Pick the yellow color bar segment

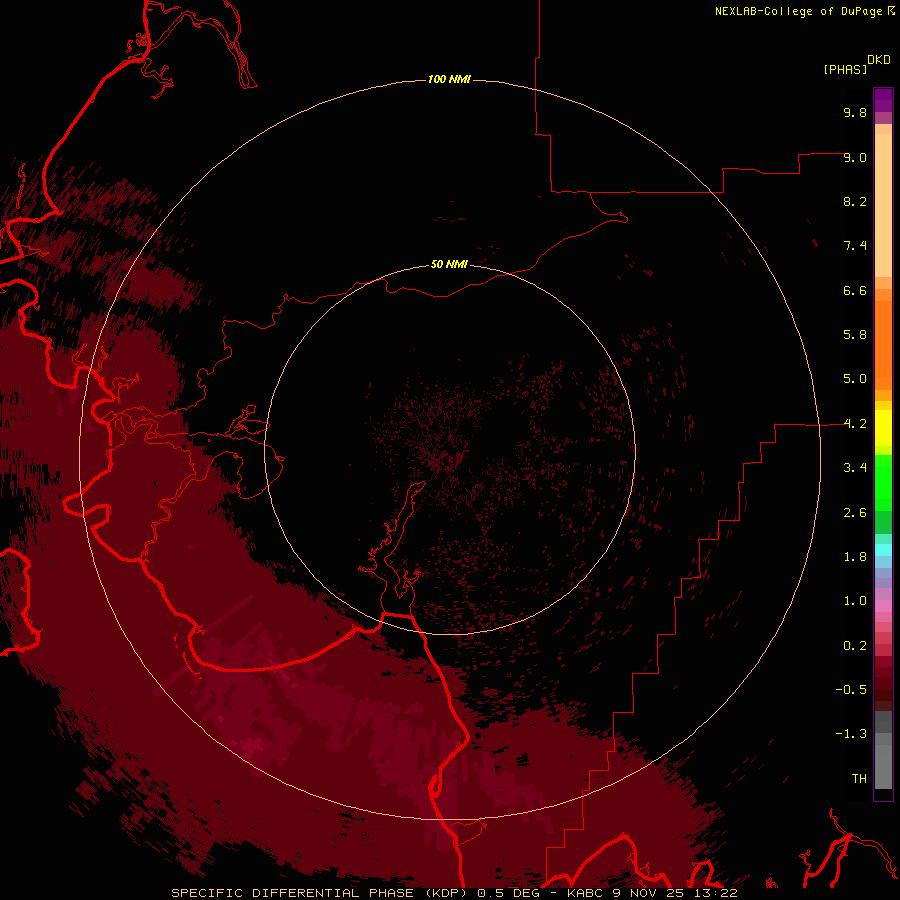click(883, 428)
